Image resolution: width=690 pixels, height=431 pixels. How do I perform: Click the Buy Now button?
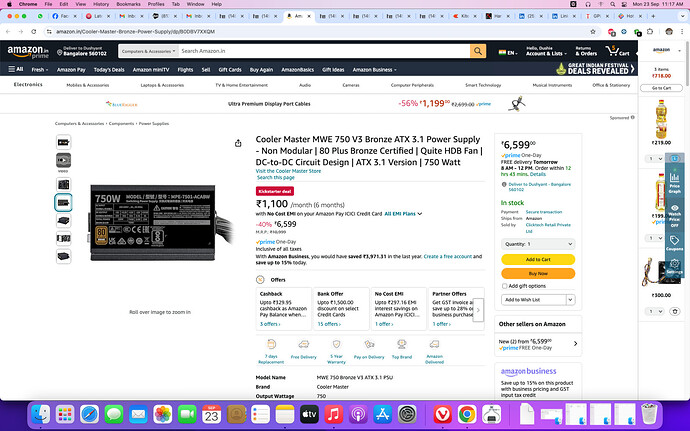click(538, 273)
